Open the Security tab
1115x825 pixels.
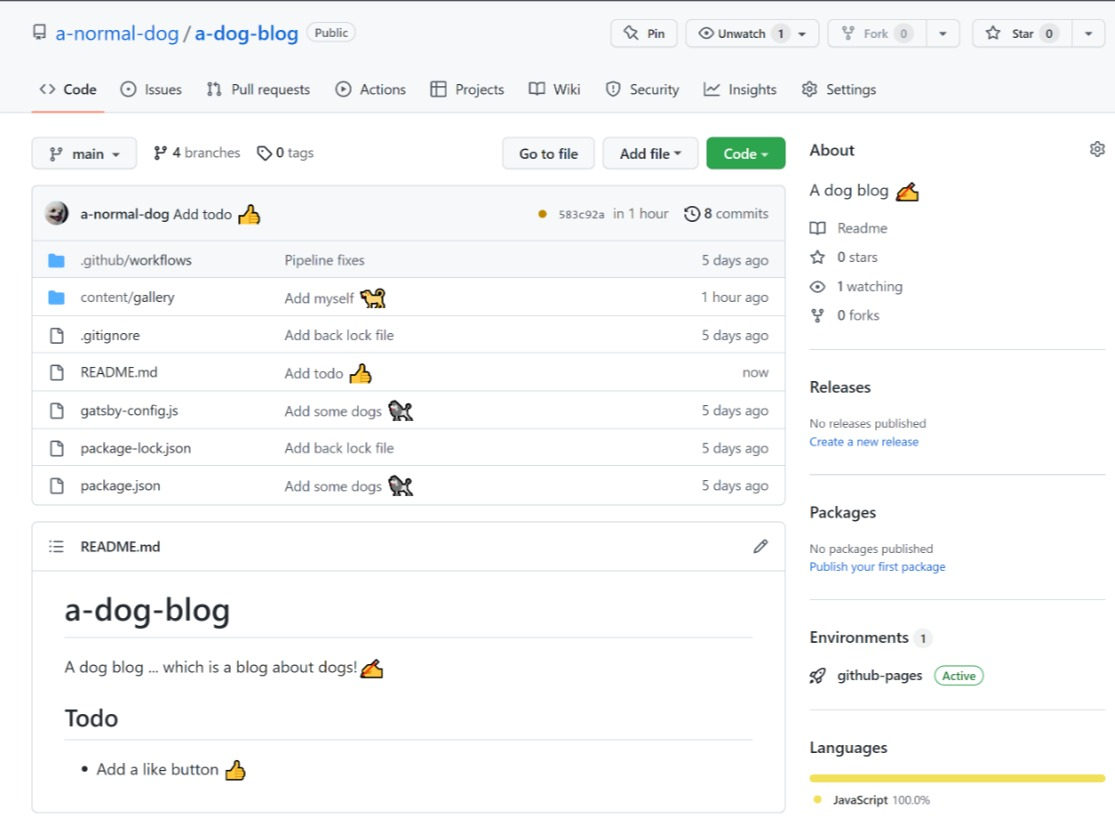[x=642, y=90]
